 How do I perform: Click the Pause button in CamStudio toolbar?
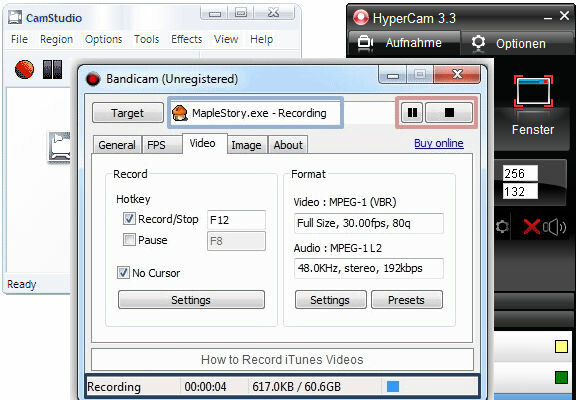(x=52, y=69)
